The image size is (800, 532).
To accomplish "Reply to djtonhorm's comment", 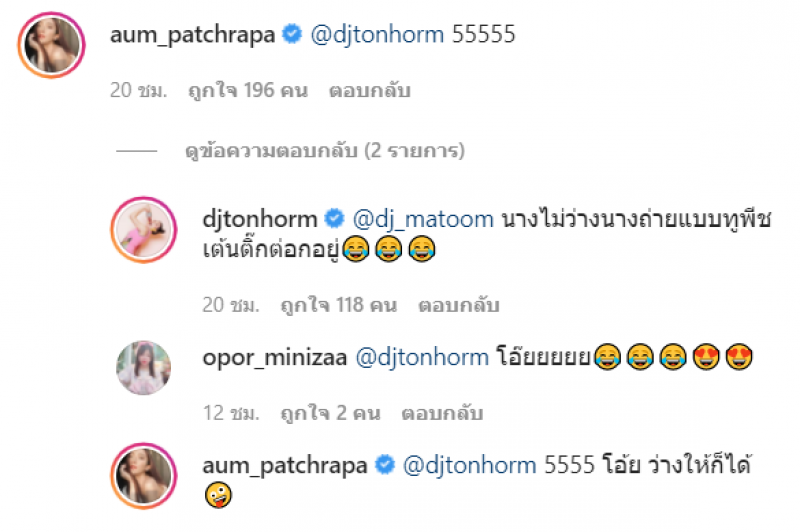I will [x=459, y=306].
